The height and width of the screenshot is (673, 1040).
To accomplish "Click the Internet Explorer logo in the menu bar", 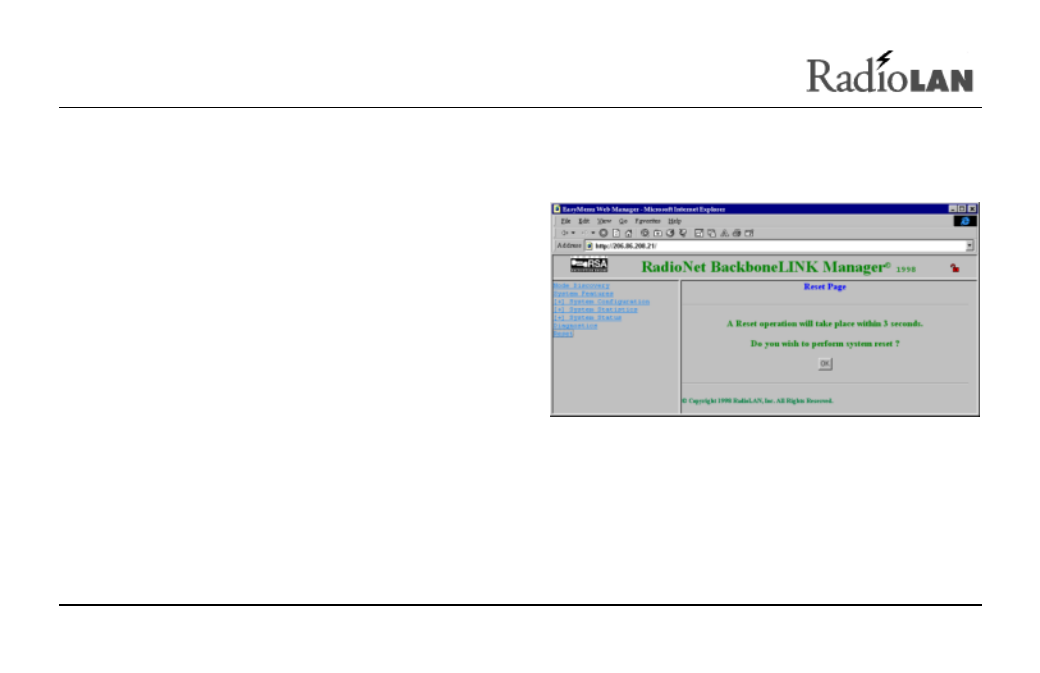I will coord(965,221).
